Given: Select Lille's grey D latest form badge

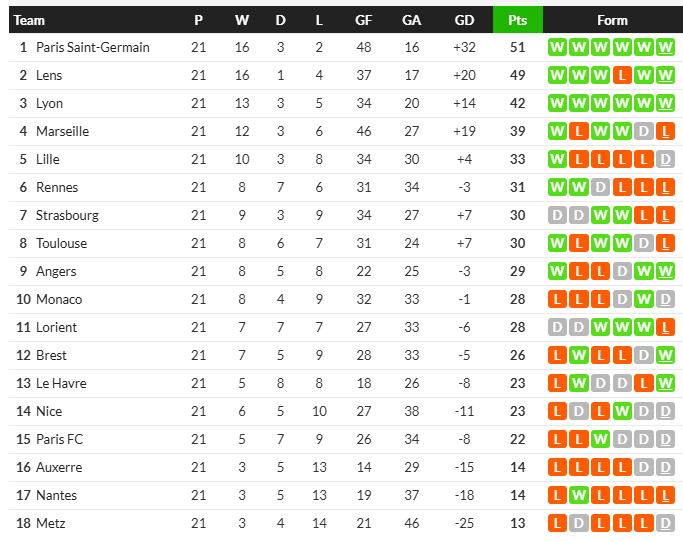Looking at the screenshot, I should click(665, 159).
